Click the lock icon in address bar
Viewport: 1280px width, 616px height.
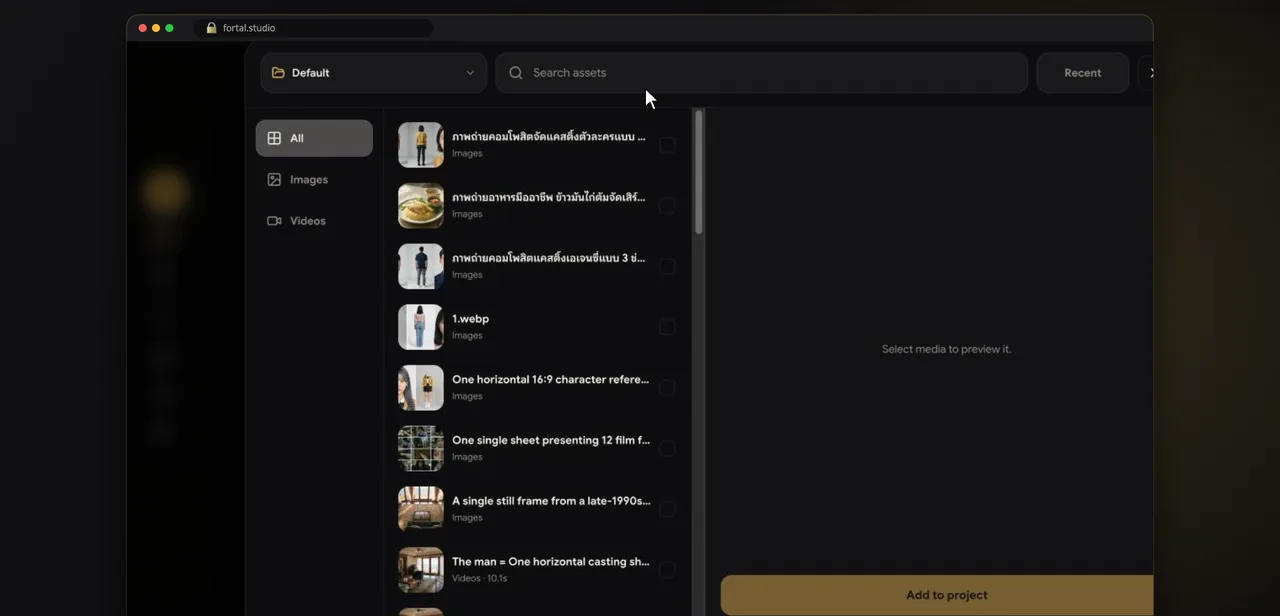(211, 28)
